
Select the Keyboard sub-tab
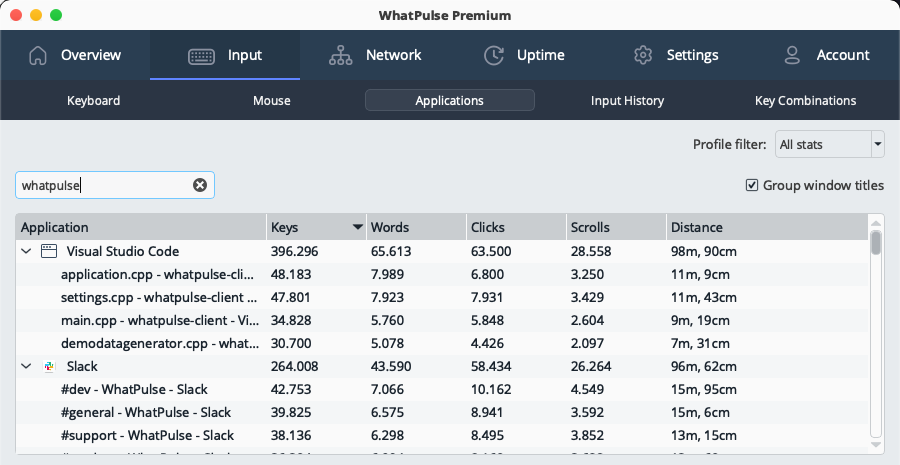(94, 100)
